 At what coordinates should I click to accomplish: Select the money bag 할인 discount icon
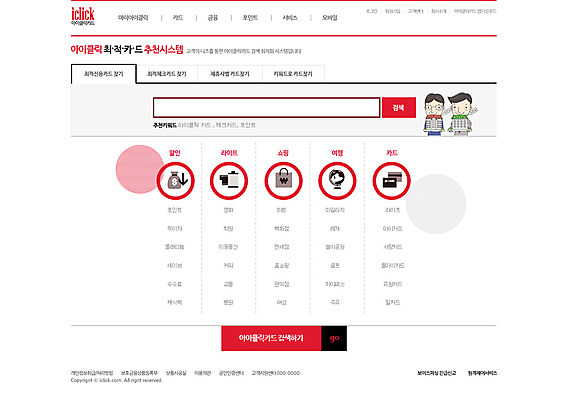[176, 181]
